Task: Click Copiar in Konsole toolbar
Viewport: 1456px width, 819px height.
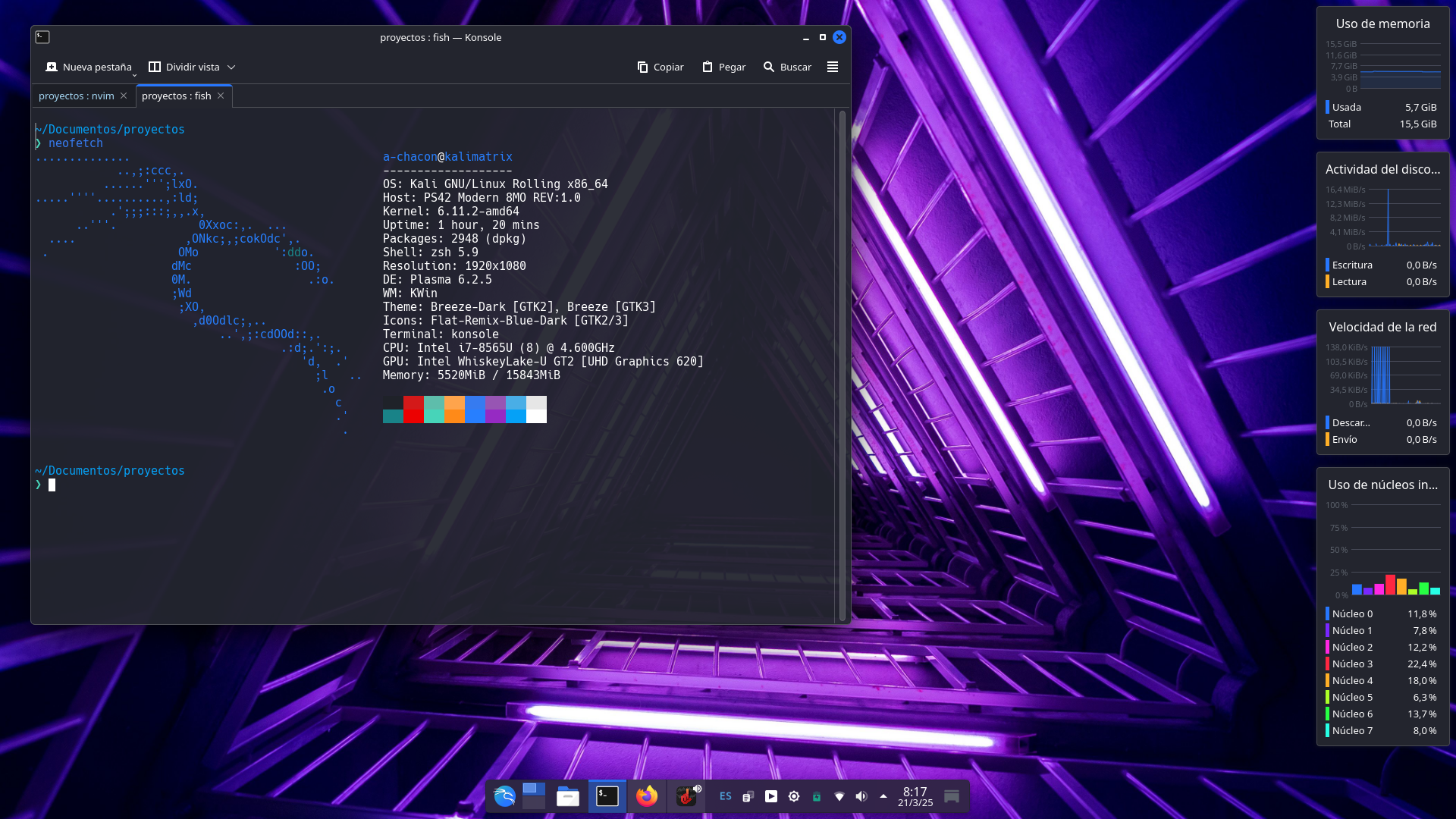Action: point(661,67)
